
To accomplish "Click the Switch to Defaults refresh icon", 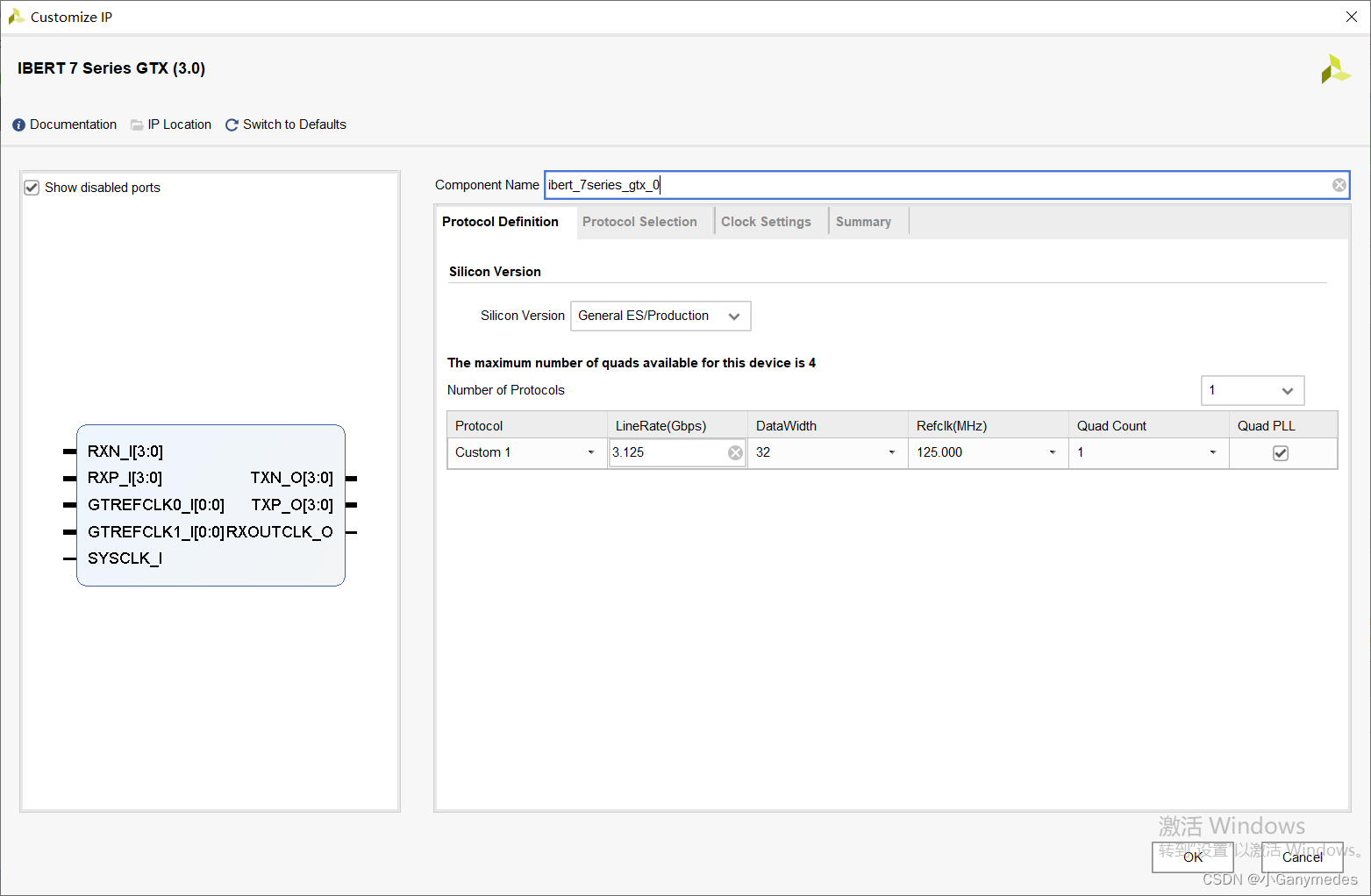I will point(232,125).
